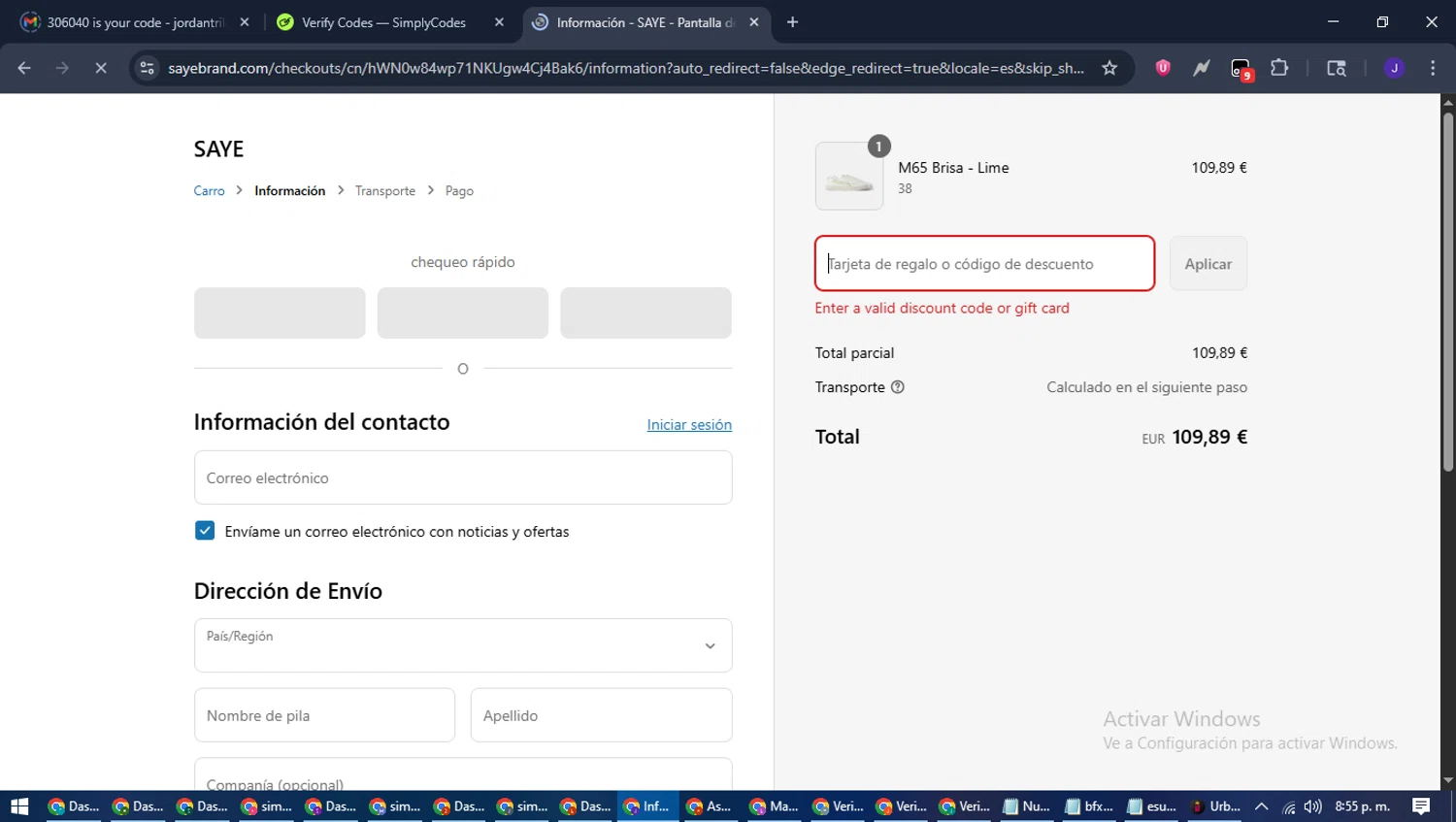Go to the Carro breadcrumb link
This screenshot has width=1456, height=822.
point(210,191)
